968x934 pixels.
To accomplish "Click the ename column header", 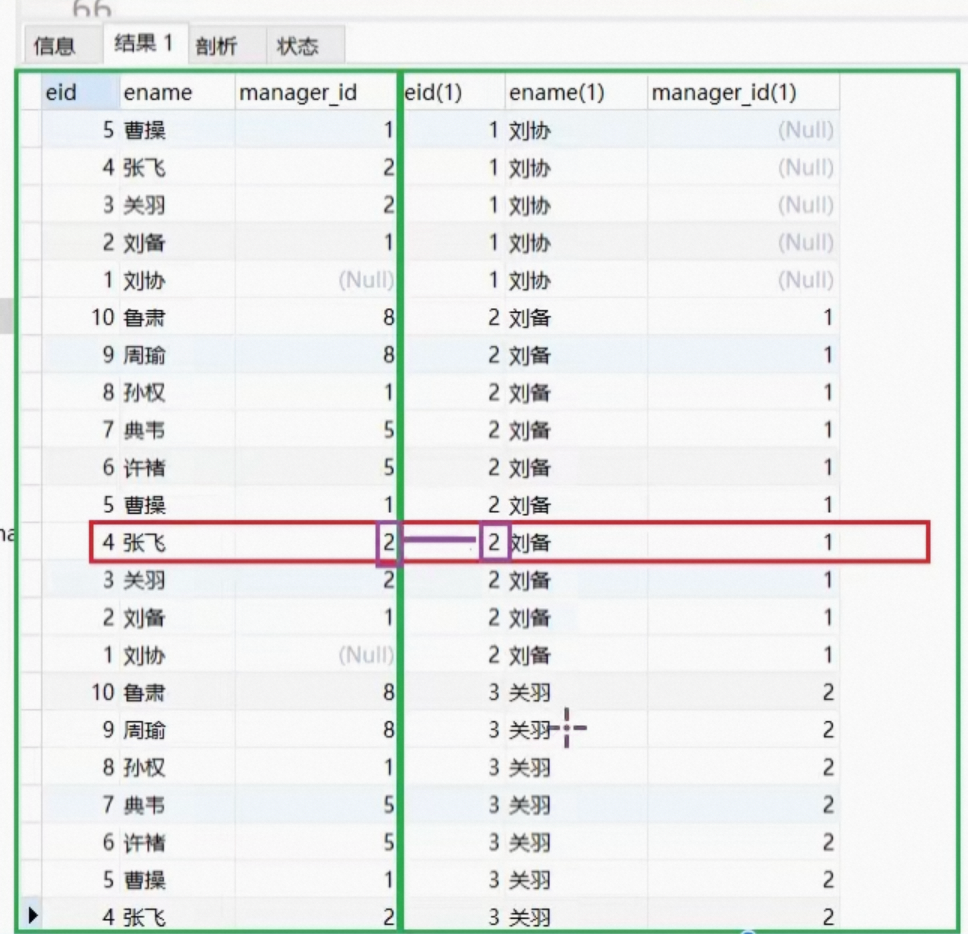I will [177, 93].
